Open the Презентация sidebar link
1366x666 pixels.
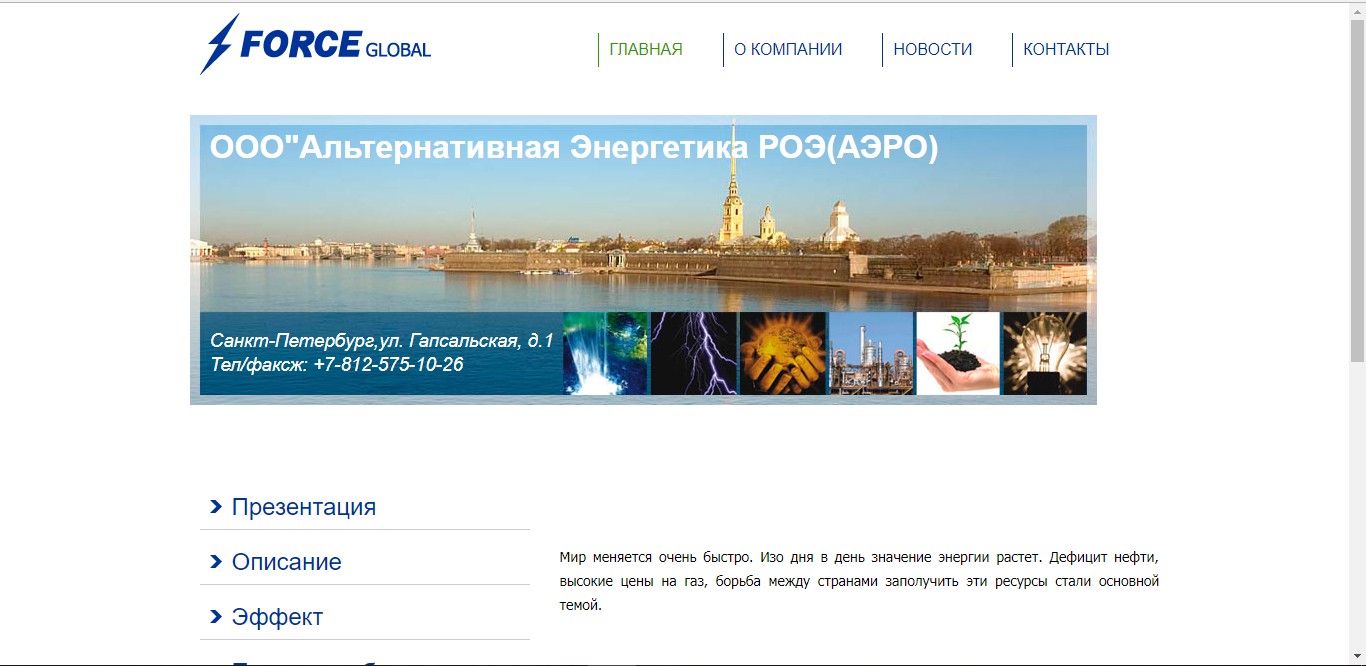[x=304, y=507]
